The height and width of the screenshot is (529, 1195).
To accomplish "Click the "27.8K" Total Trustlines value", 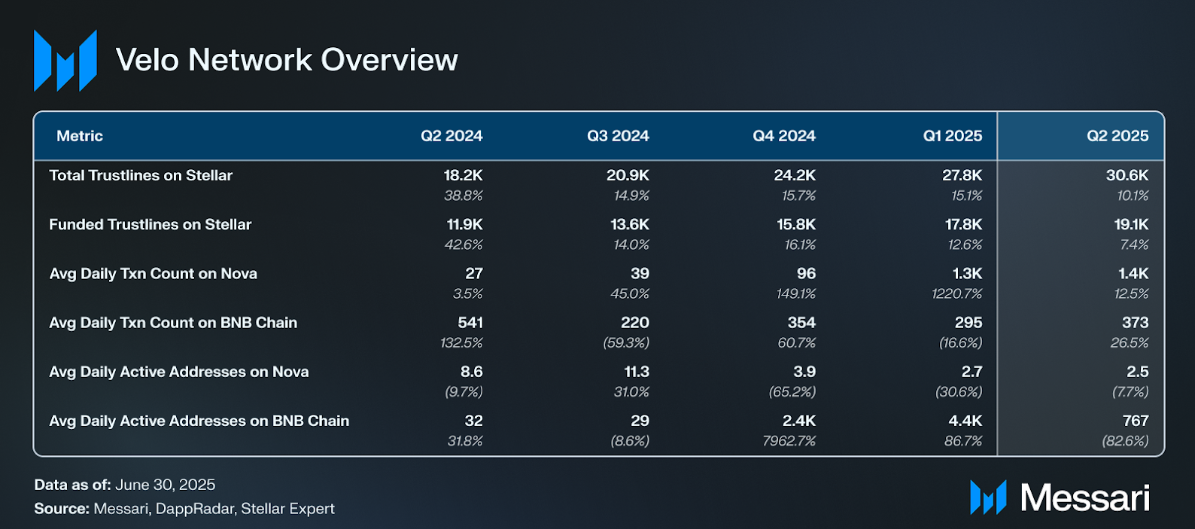I will pos(963,175).
